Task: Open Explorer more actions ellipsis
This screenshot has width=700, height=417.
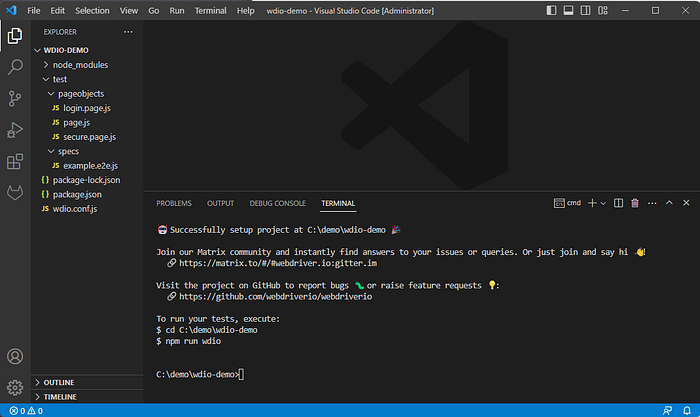Action: tap(128, 32)
